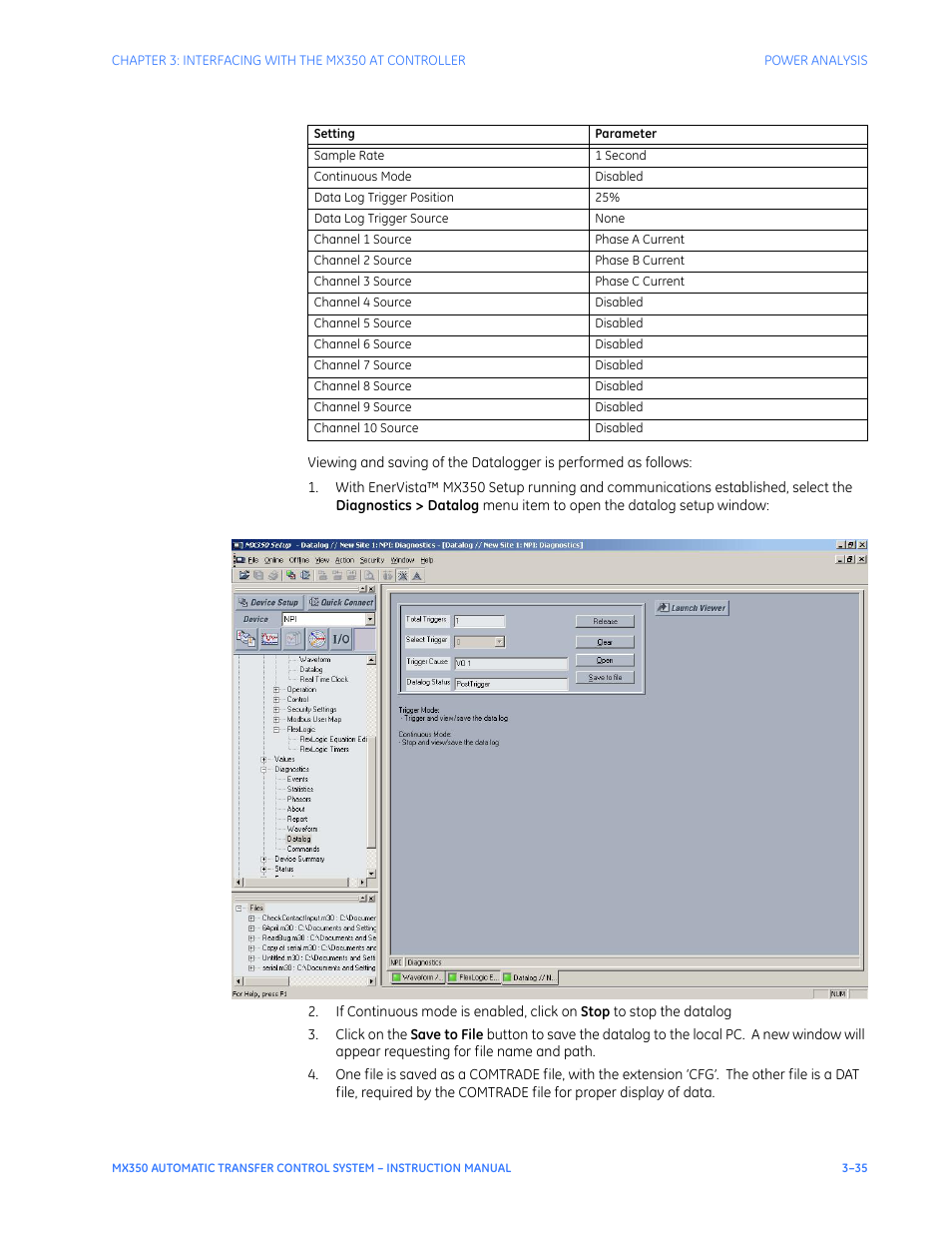Expand the Device Summary tree node
This screenshot has height=1233, width=952.
264,859
